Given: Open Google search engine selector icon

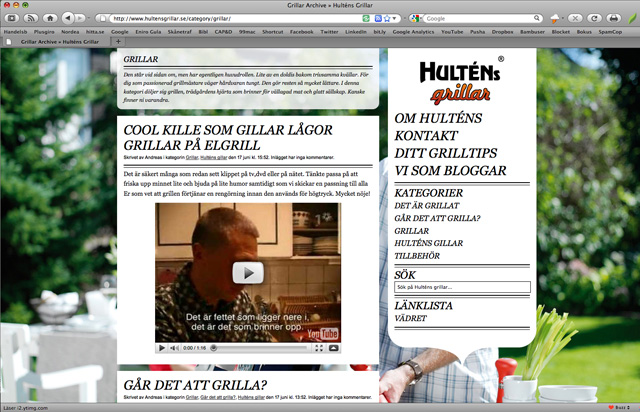Looking at the screenshot, I should 416,18.
